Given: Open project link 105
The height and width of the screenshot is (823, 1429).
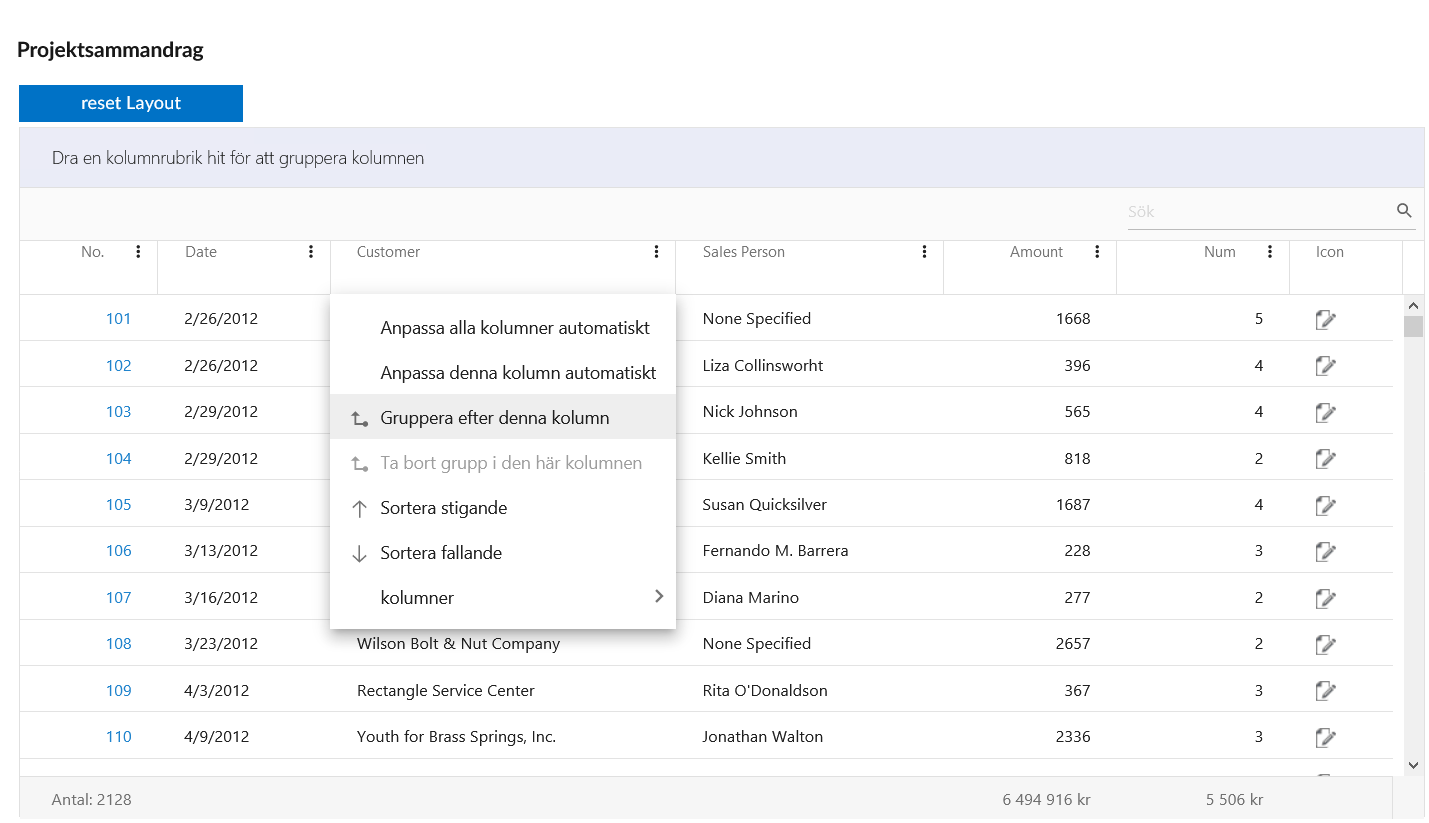Looking at the screenshot, I should click(119, 505).
